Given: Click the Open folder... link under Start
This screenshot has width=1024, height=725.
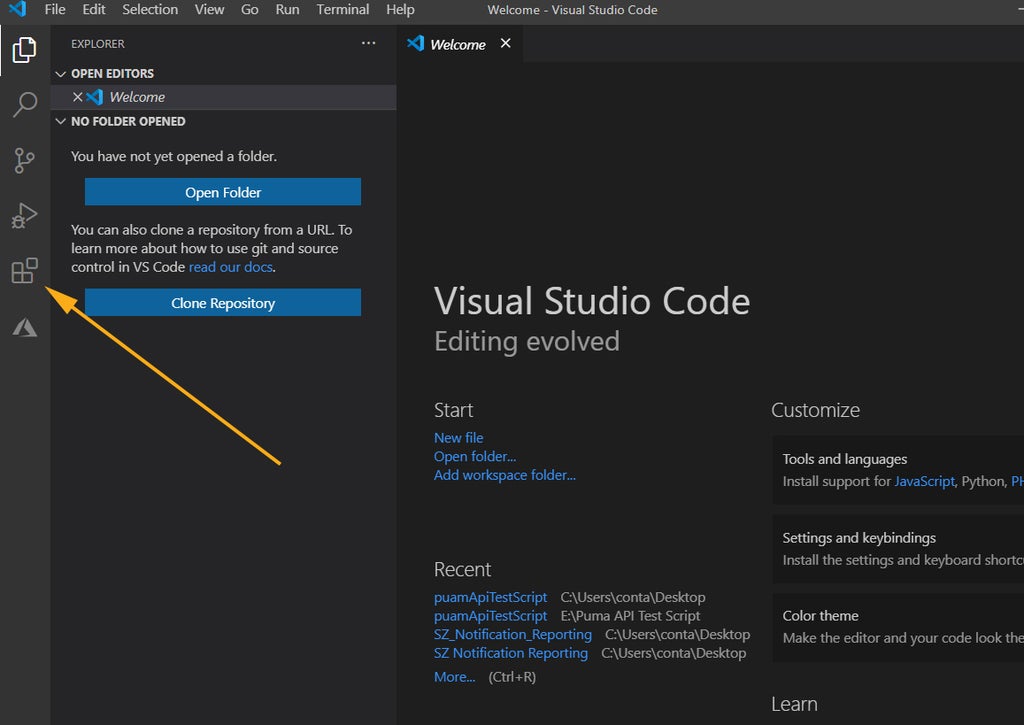Looking at the screenshot, I should click(475, 457).
